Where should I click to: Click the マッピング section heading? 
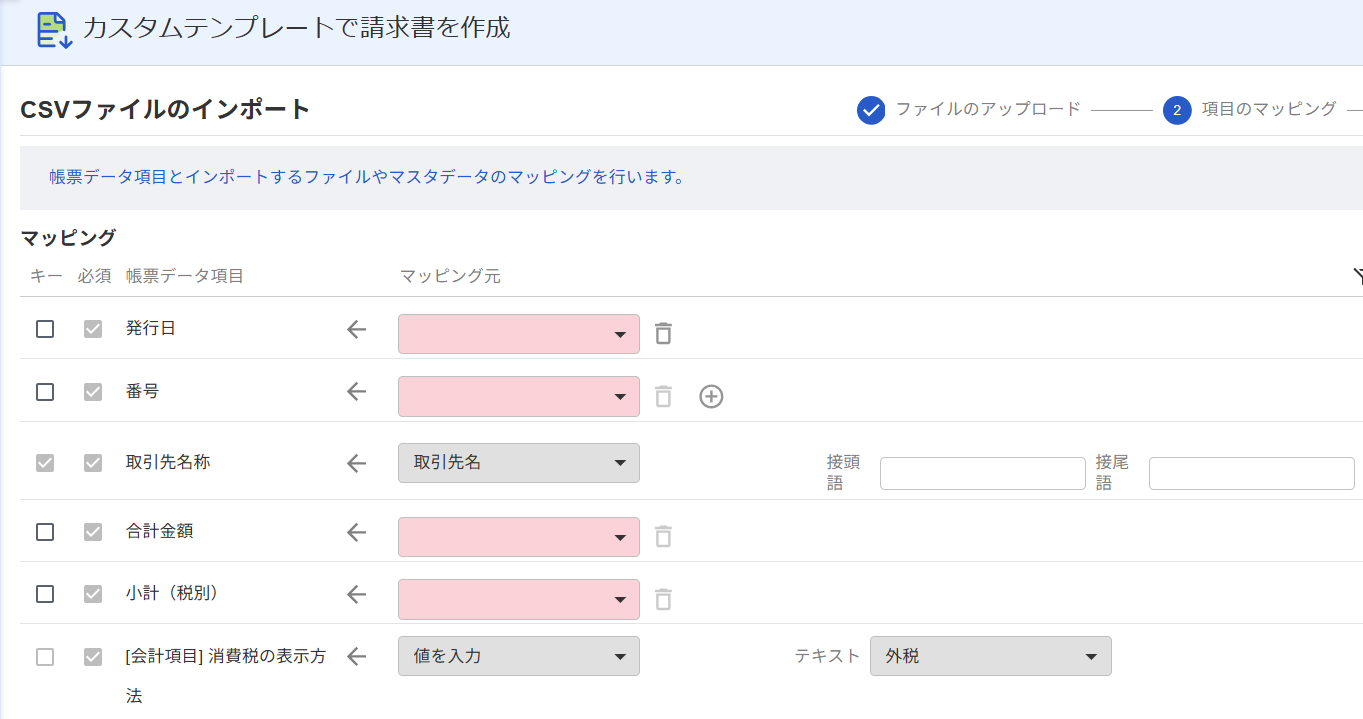point(68,238)
